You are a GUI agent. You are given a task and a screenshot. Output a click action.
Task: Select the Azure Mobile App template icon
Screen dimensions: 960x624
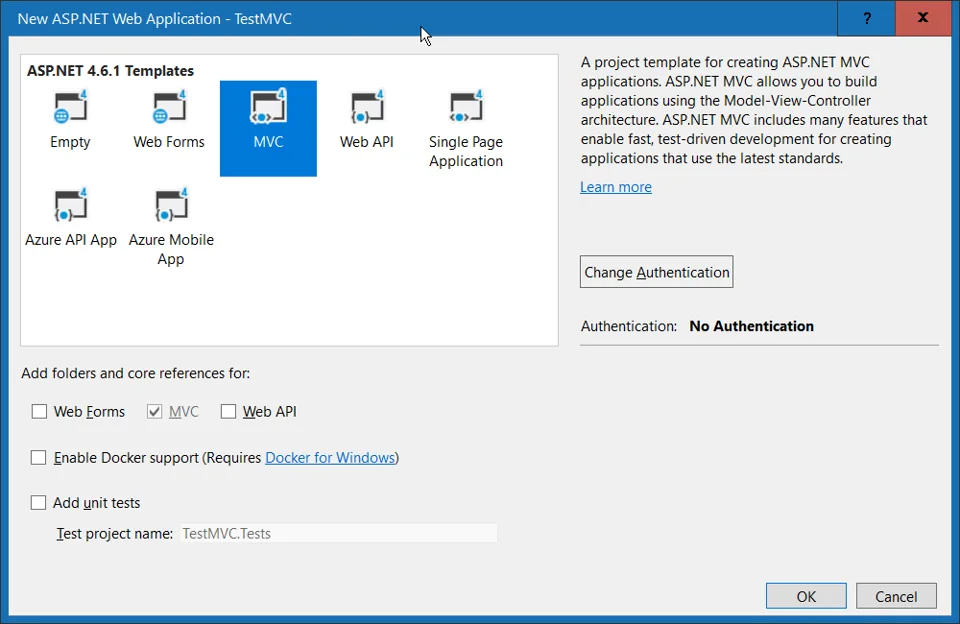171,205
